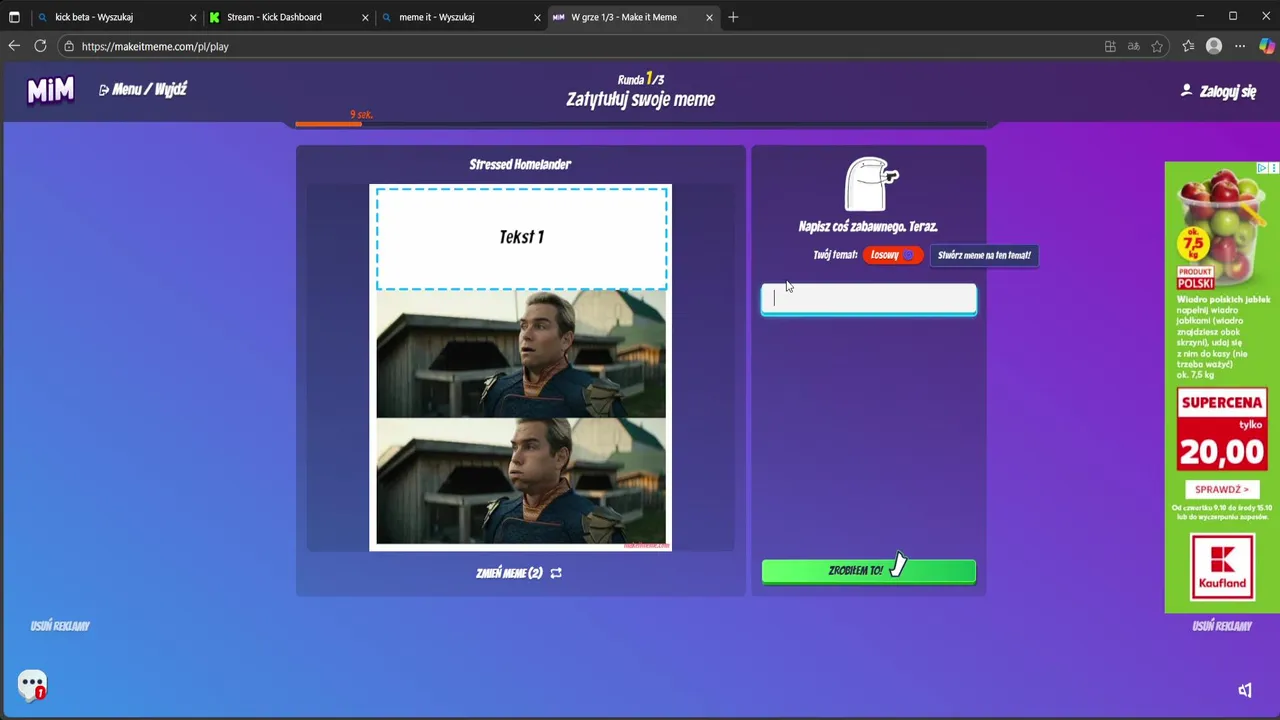The height and width of the screenshot is (720, 1280).
Task: Click the 9 sek. timer label
Action: [x=361, y=115]
